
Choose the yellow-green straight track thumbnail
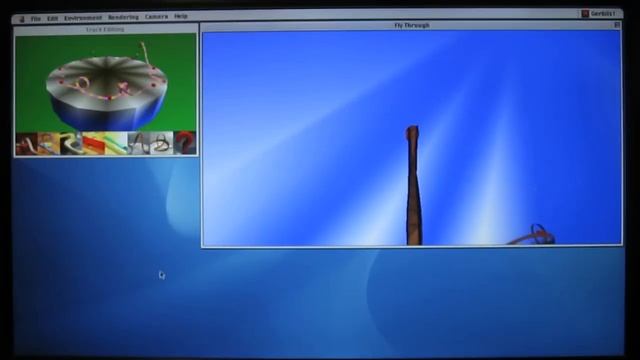(116, 144)
